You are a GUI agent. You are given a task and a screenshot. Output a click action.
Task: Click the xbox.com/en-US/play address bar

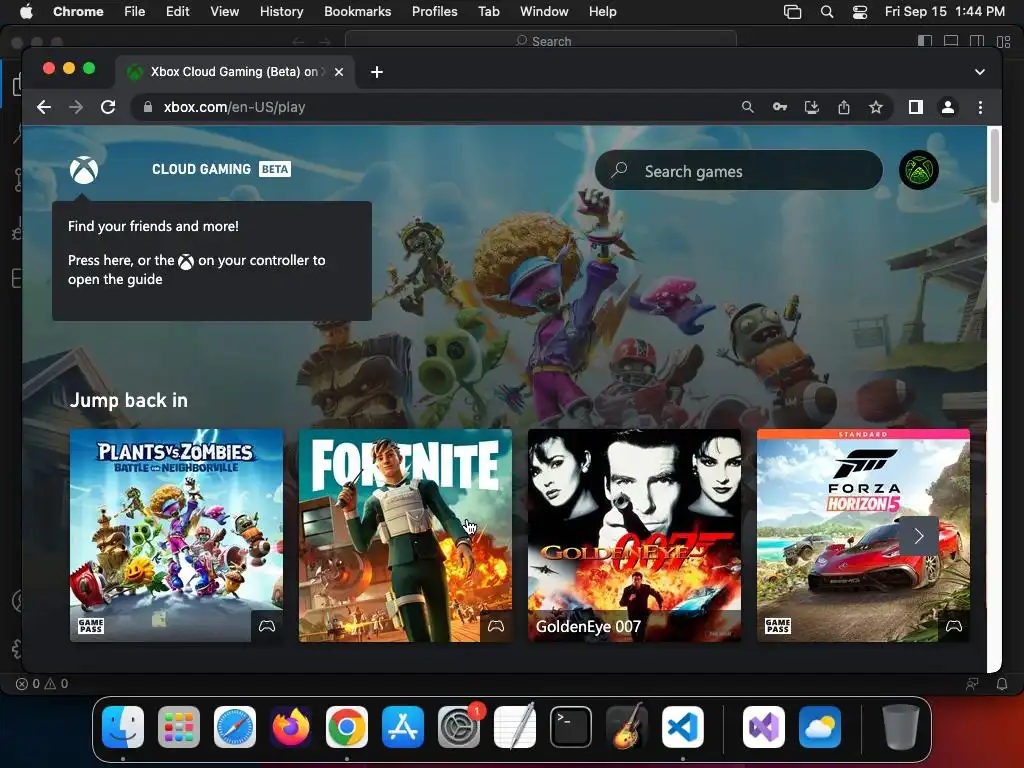tap(431, 107)
